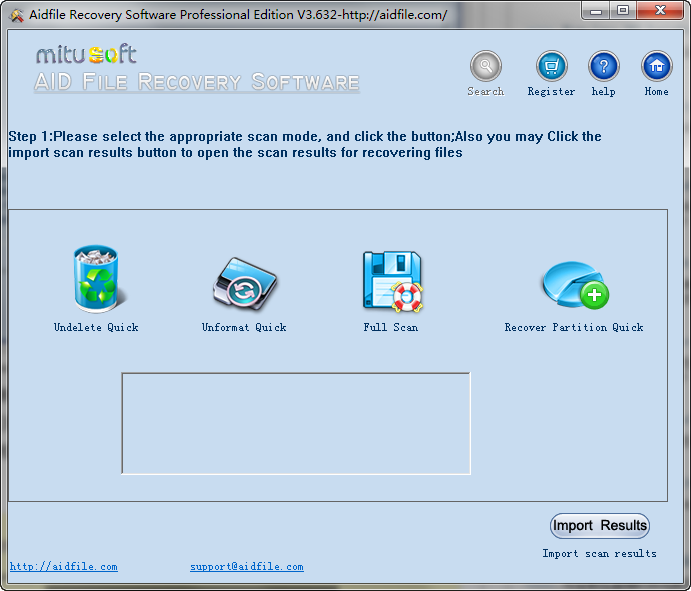Go to the Home house icon

(657, 66)
